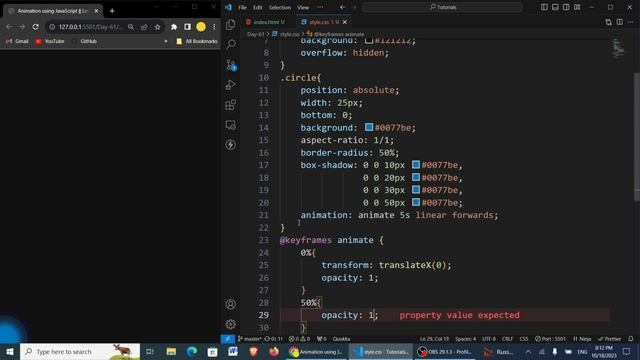Toggle the primary side bar layout icon

tap(544, 7)
